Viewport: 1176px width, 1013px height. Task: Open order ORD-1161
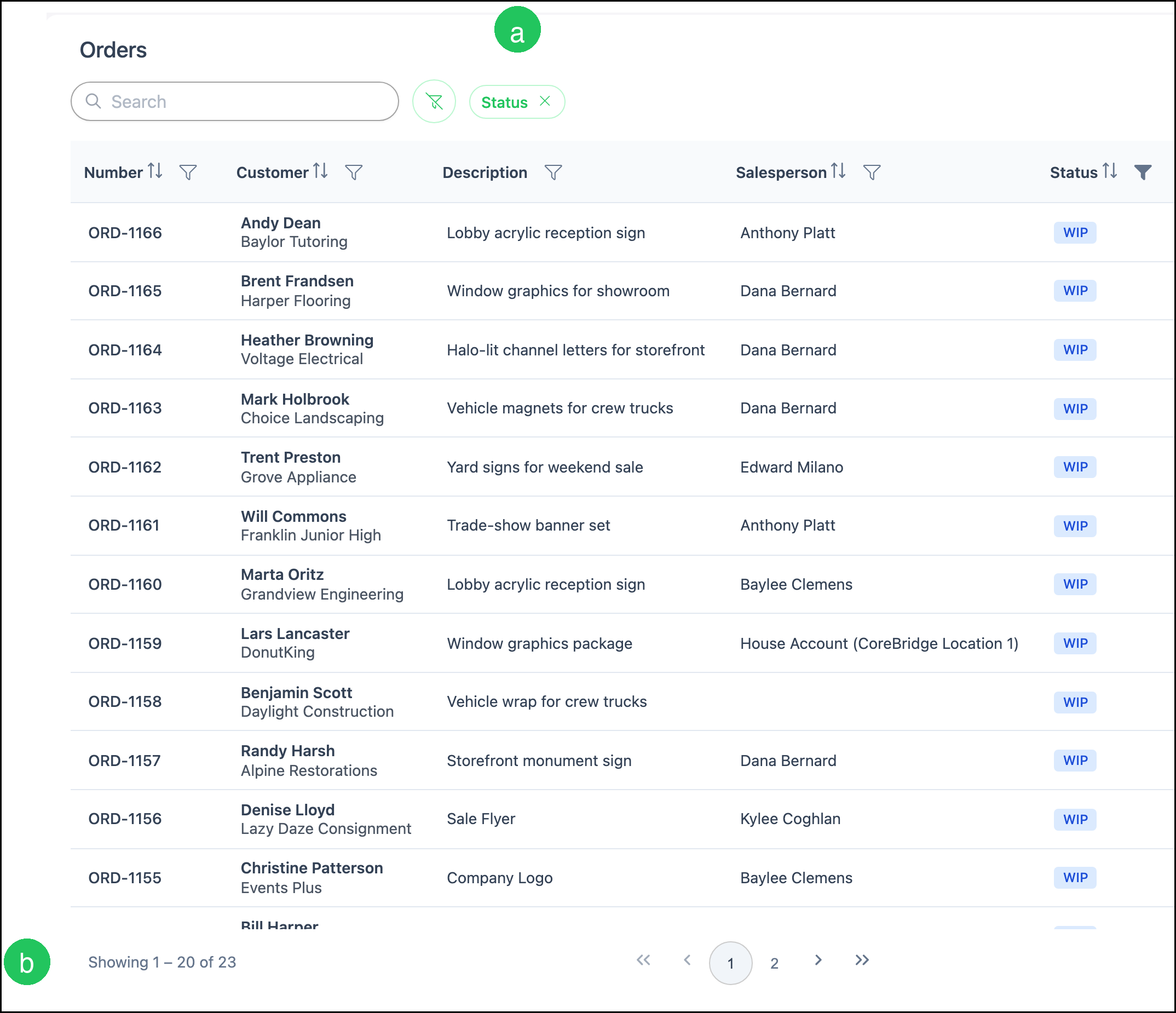click(124, 525)
